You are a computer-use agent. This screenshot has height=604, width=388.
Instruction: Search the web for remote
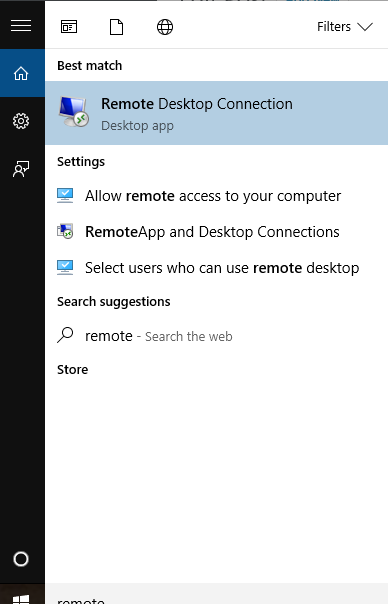click(x=217, y=336)
